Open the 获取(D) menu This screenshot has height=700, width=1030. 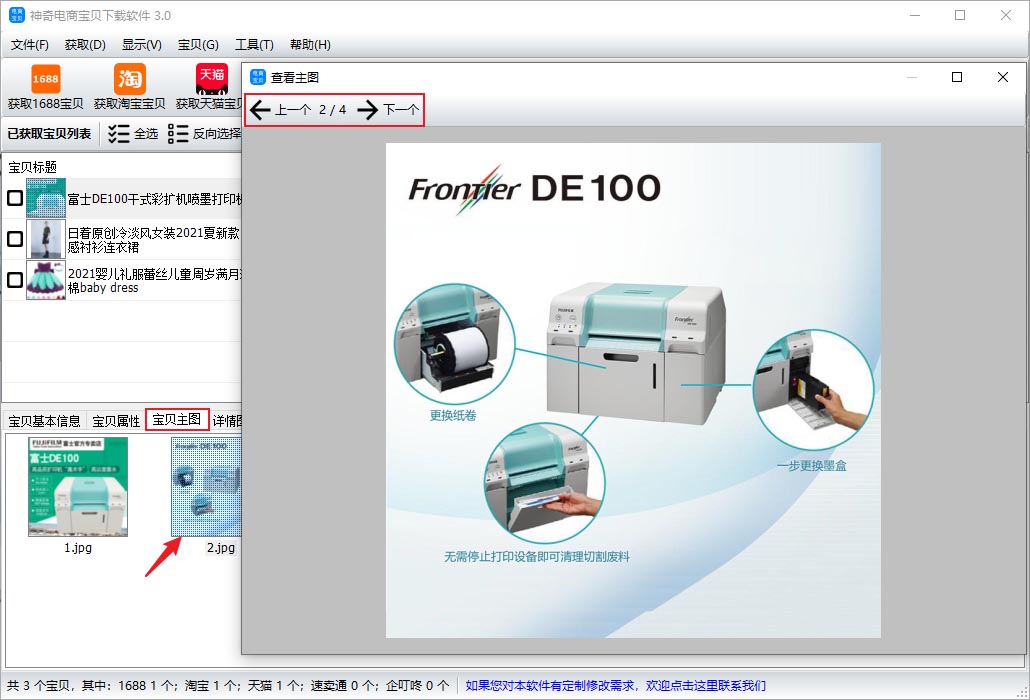(85, 45)
